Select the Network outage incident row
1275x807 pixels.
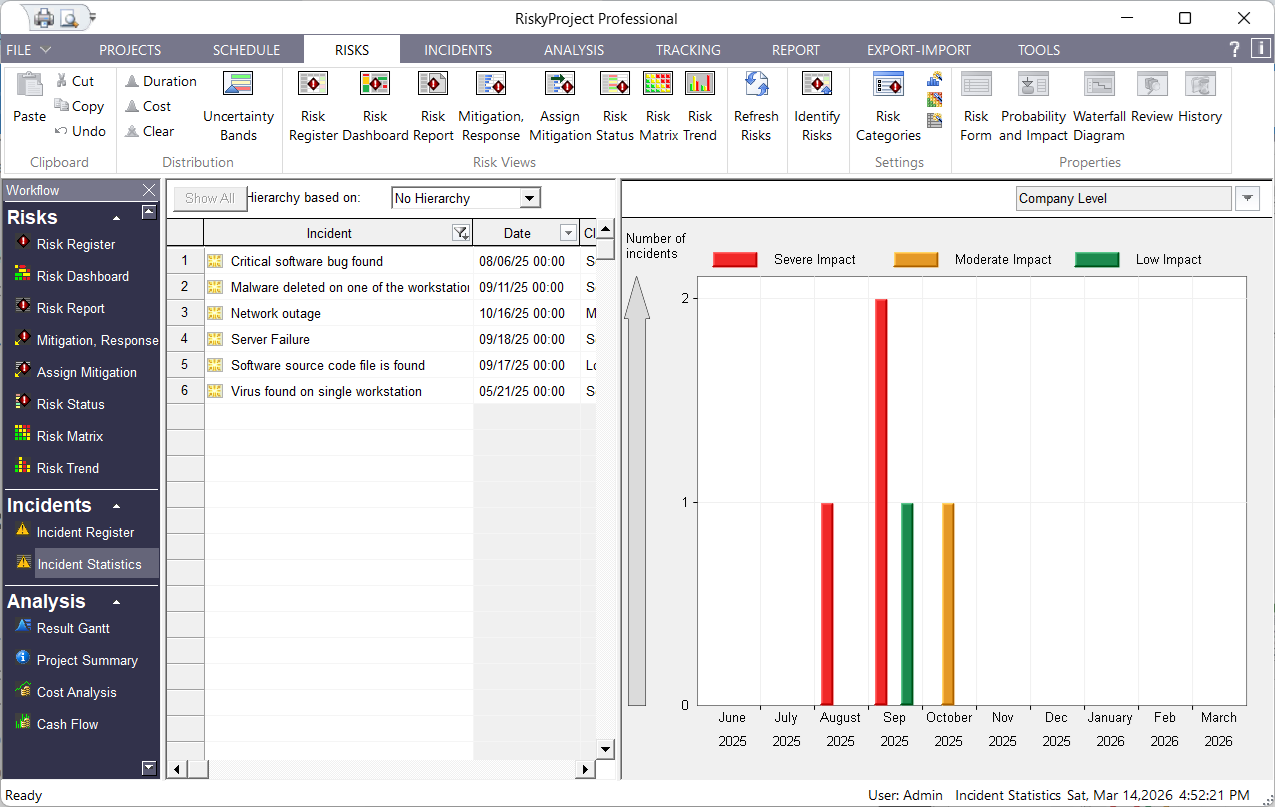point(276,313)
